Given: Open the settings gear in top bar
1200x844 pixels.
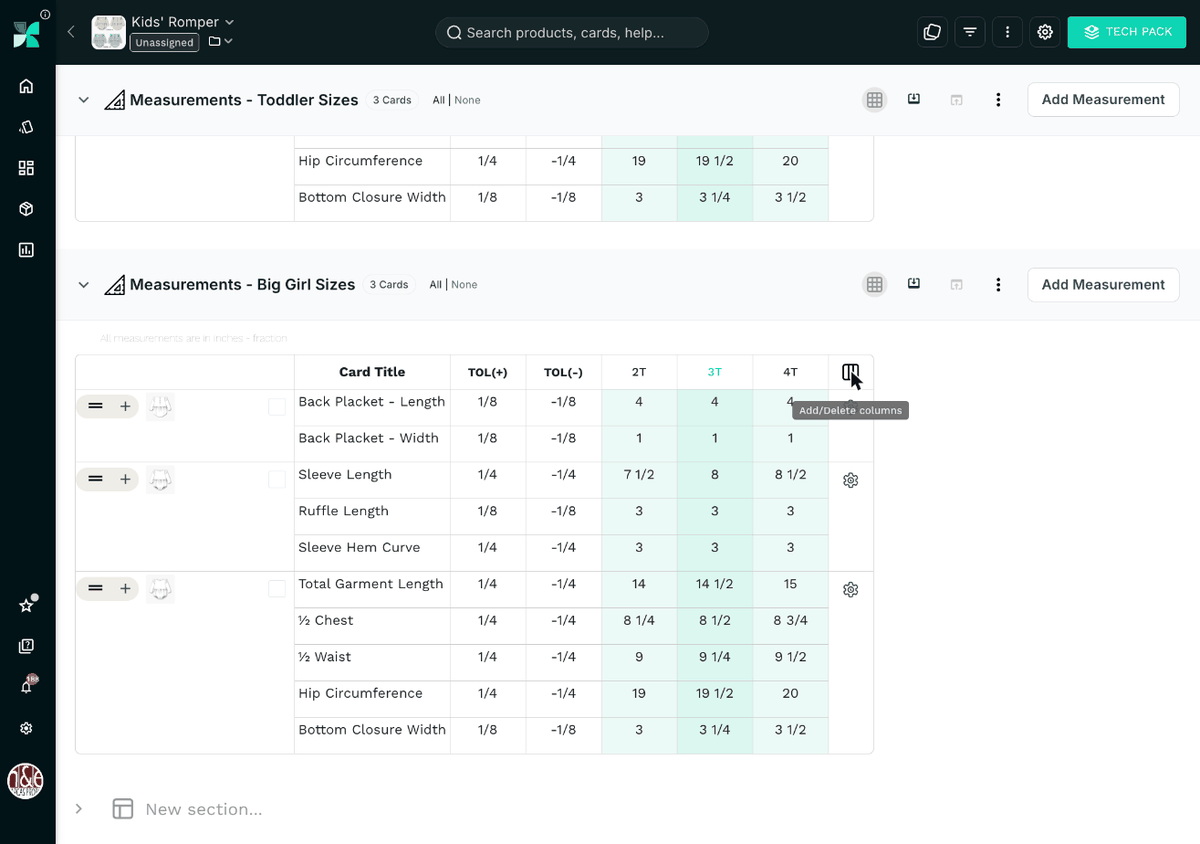Looking at the screenshot, I should point(1045,32).
